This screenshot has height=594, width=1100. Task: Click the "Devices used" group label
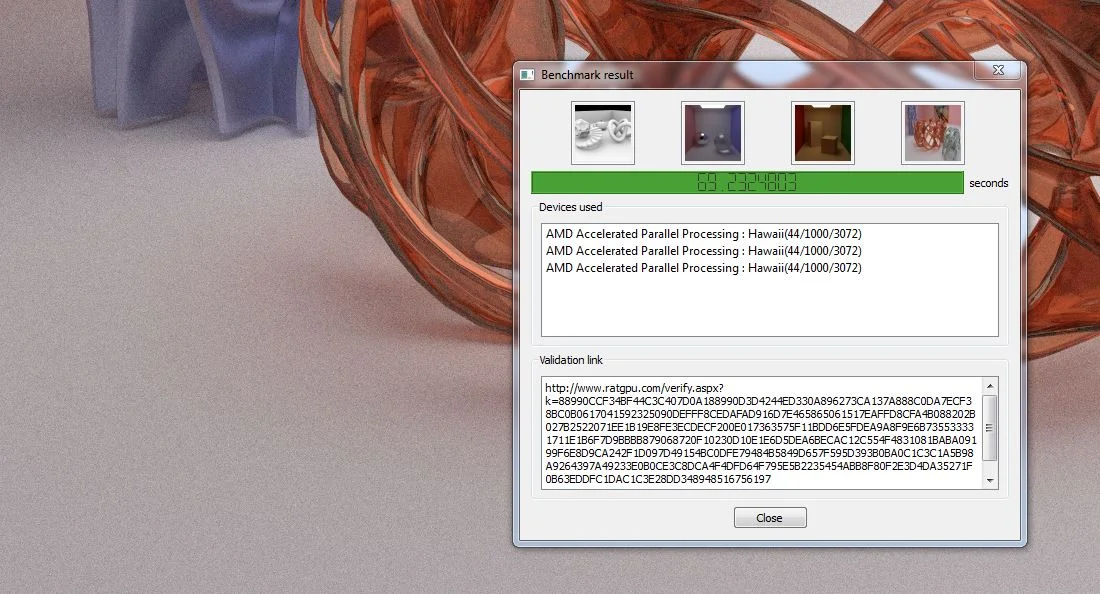click(x=570, y=207)
